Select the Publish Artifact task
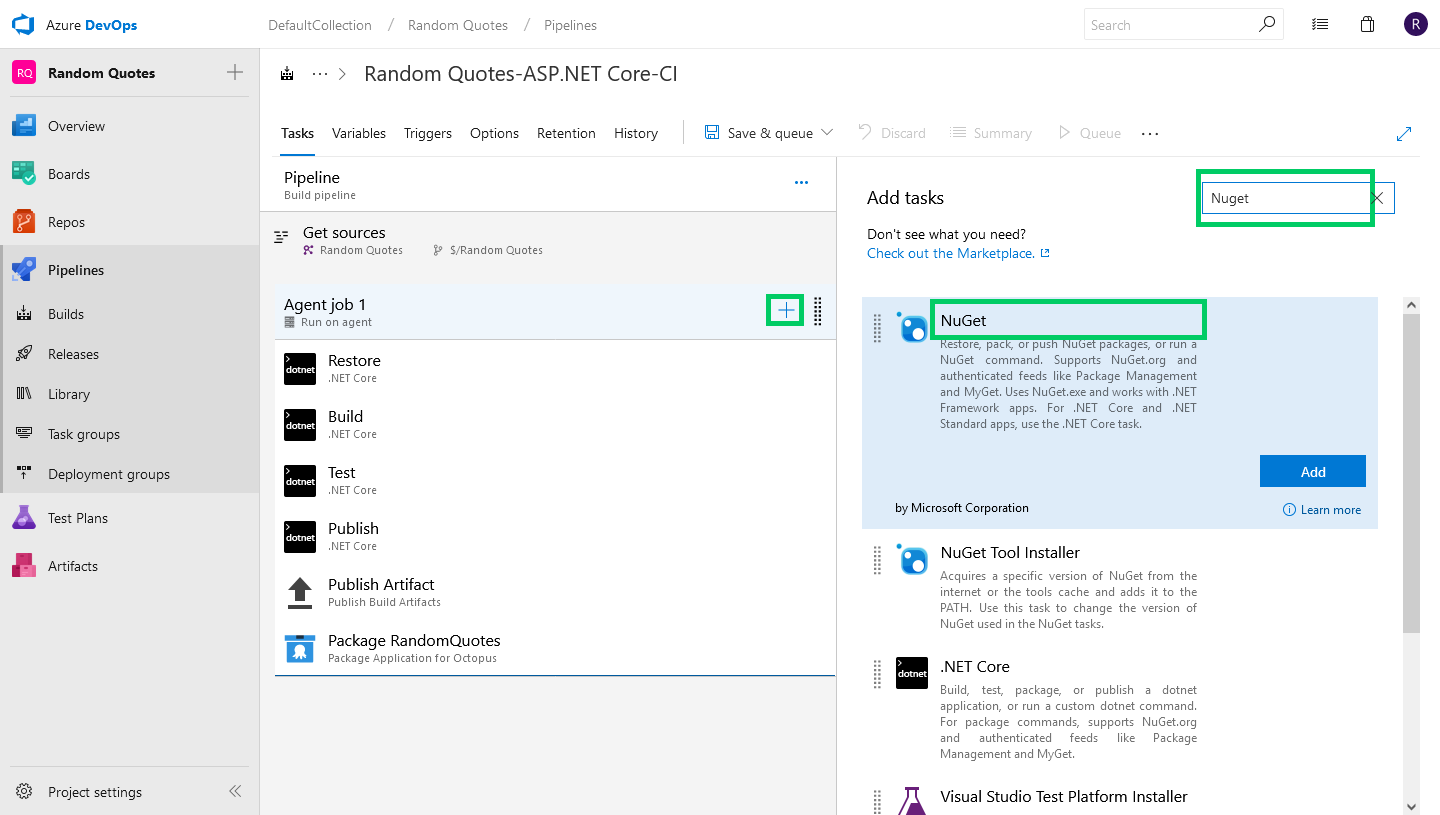The width and height of the screenshot is (1440, 815). pos(555,592)
